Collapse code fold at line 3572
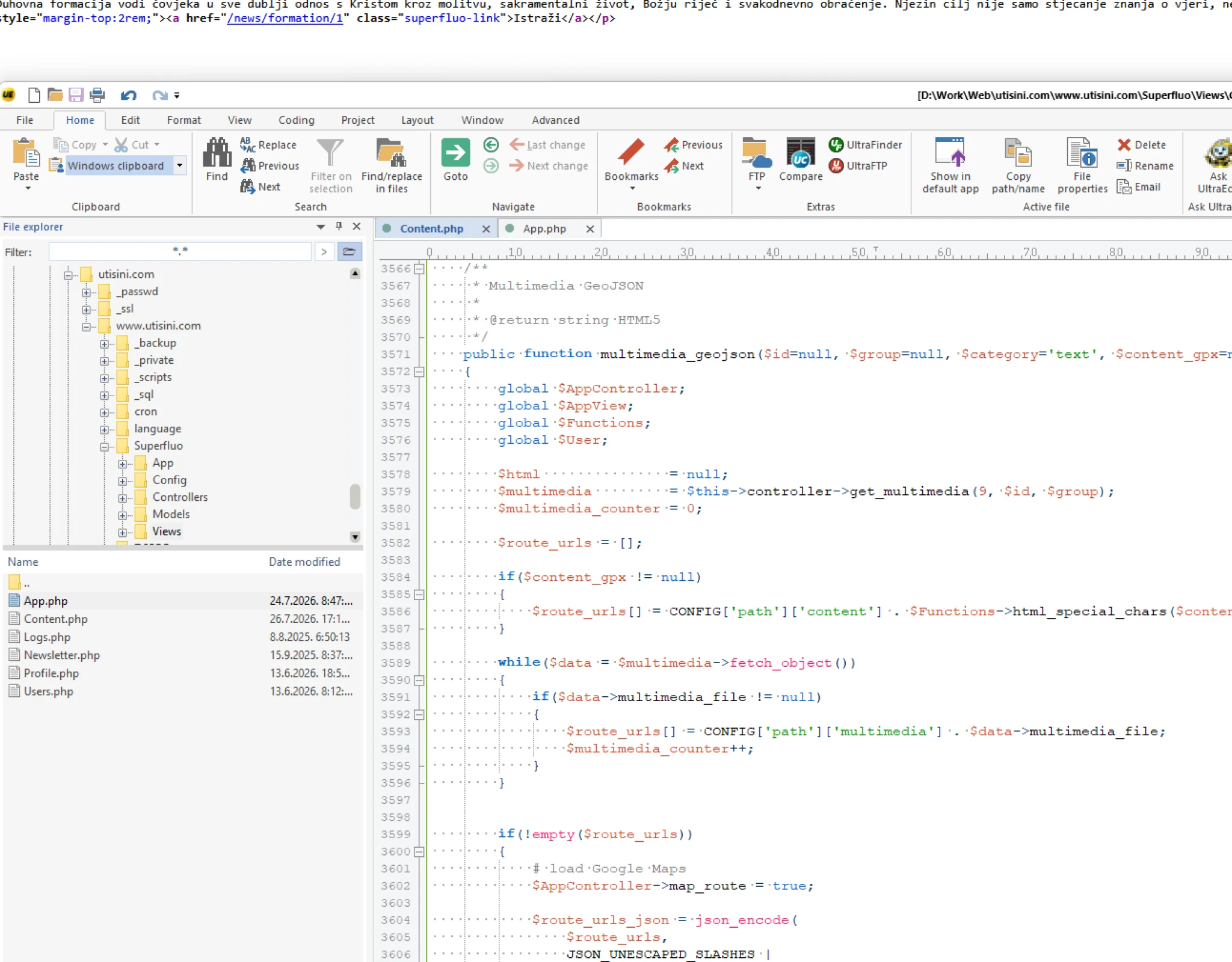The image size is (1232, 962). click(419, 372)
